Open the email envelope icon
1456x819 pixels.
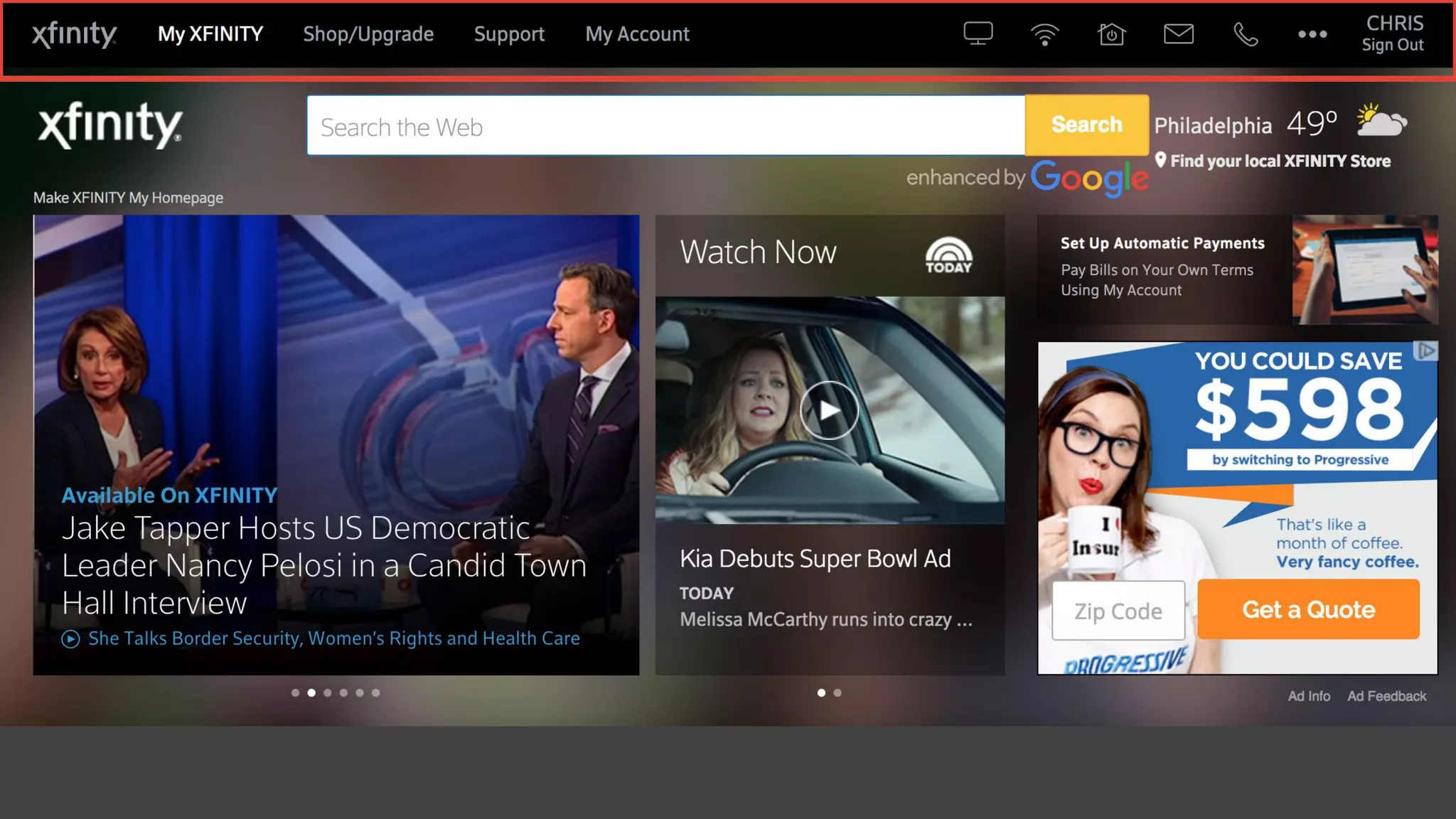point(1178,33)
